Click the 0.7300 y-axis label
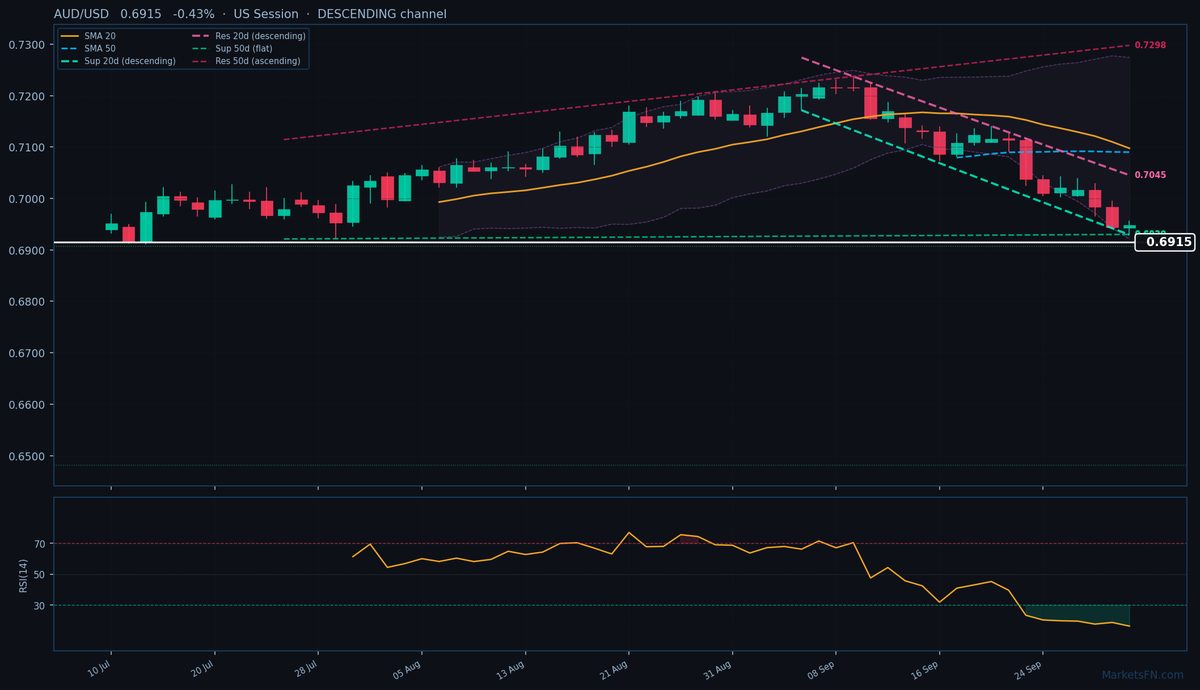The width and height of the screenshot is (1200, 690). pos(27,45)
